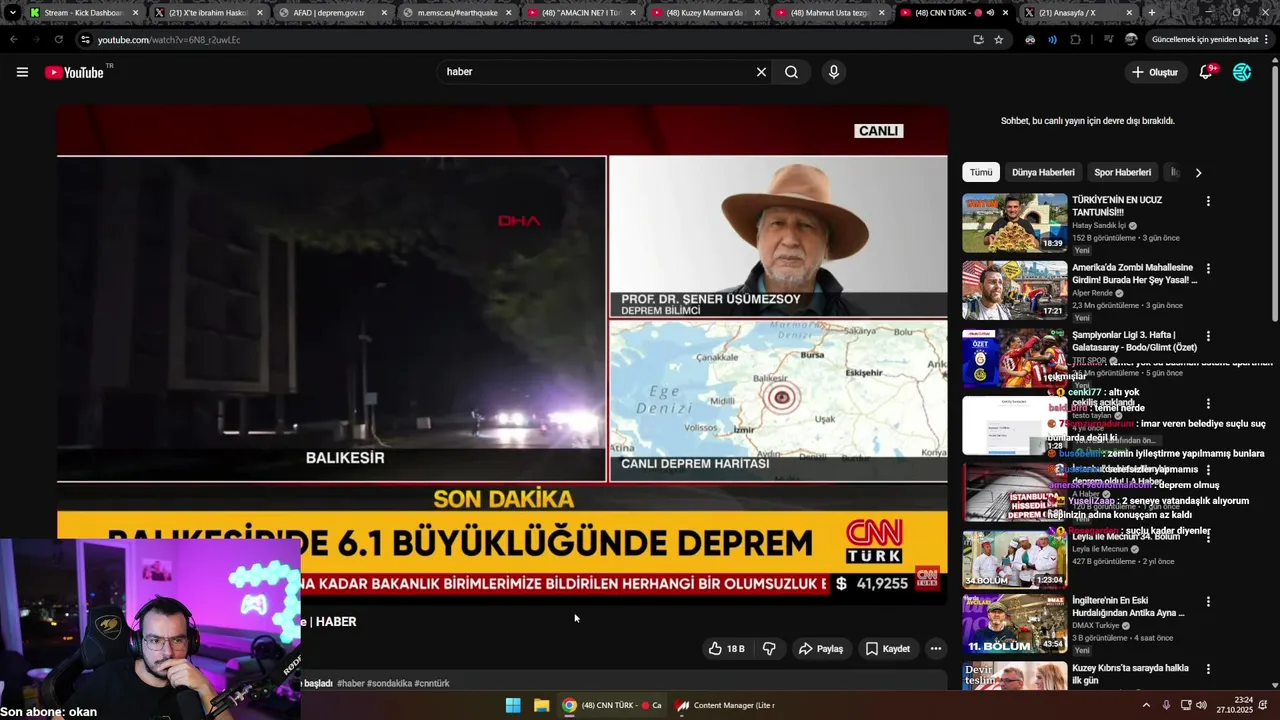1280x720 pixels.
Task: Open options for Şampiyonlar Ligi 3. Hafta video
Action: 1208,336
